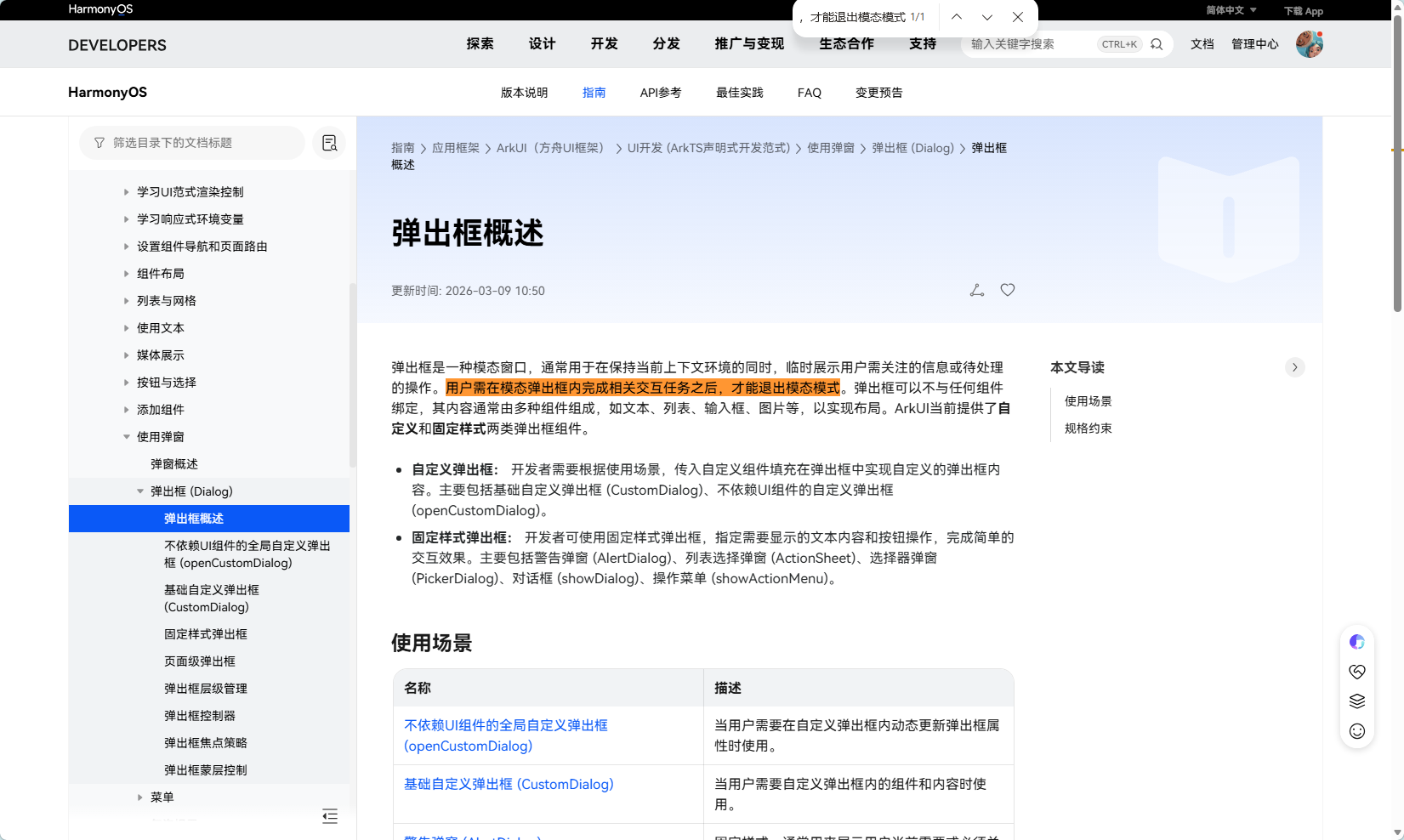Expand 学习UI范式渲染控制 tree node
1404x840 pixels.
[127, 192]
